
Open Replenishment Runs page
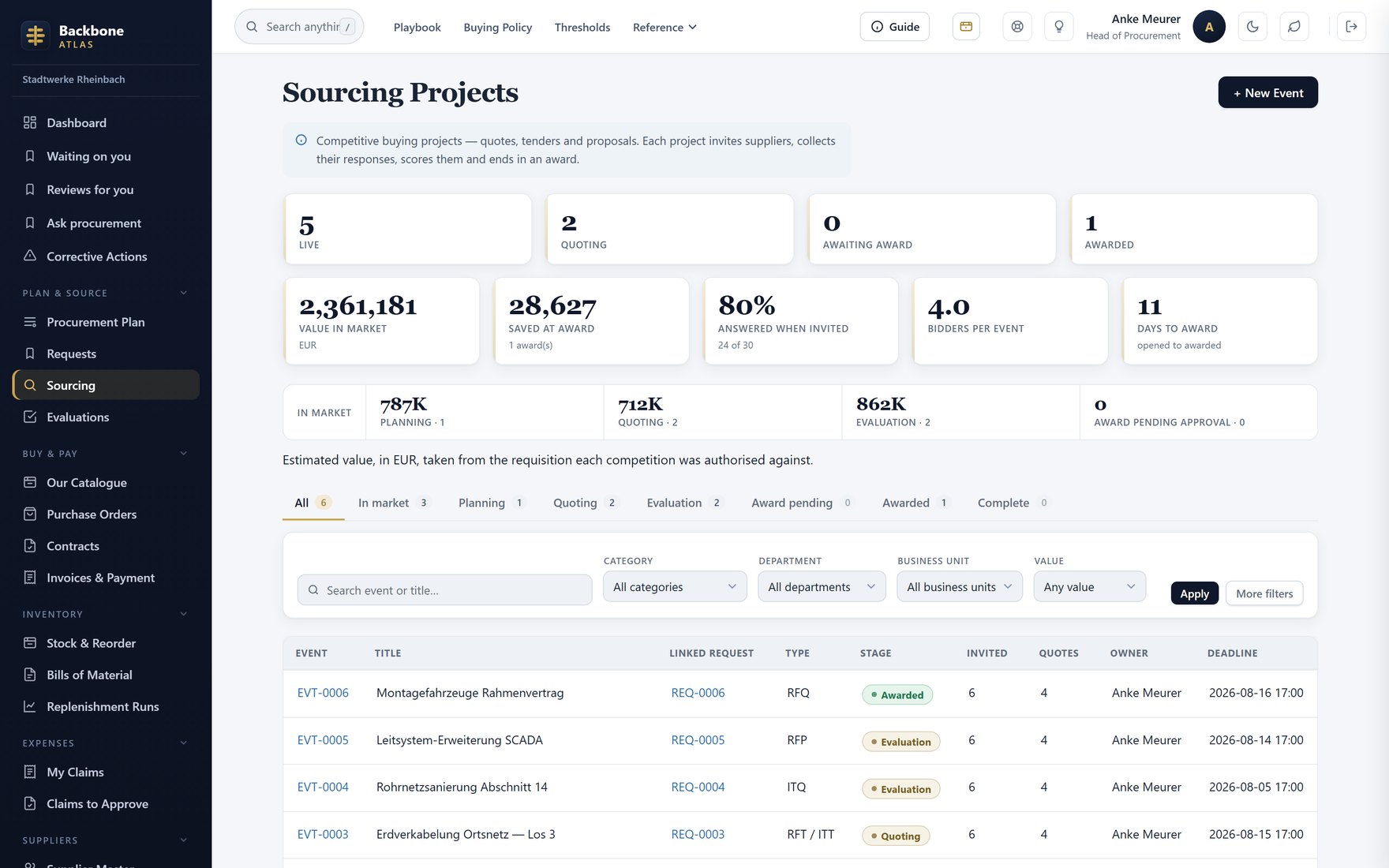[106, 706]
